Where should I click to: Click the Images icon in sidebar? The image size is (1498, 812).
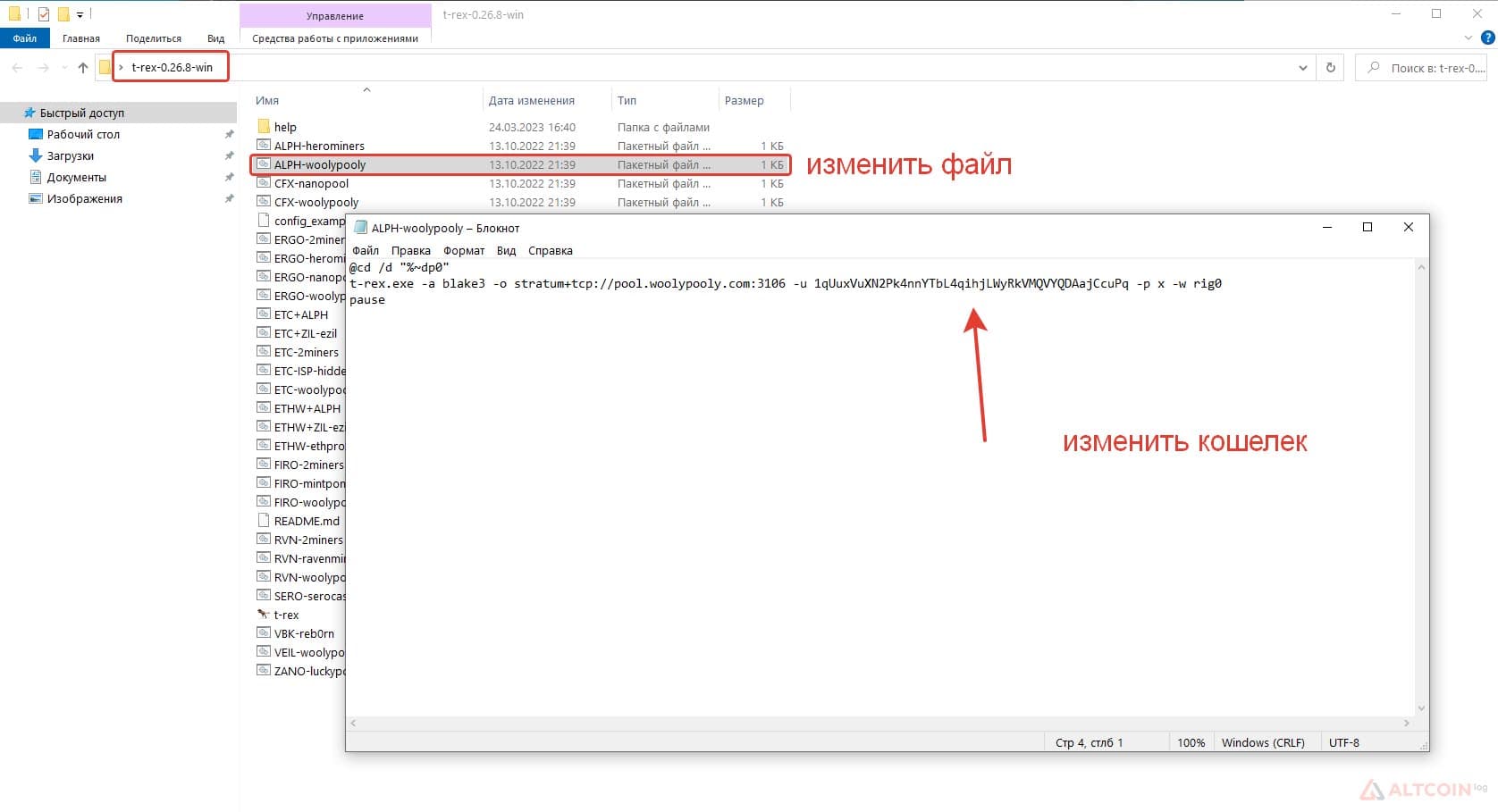tap(36, 198)
